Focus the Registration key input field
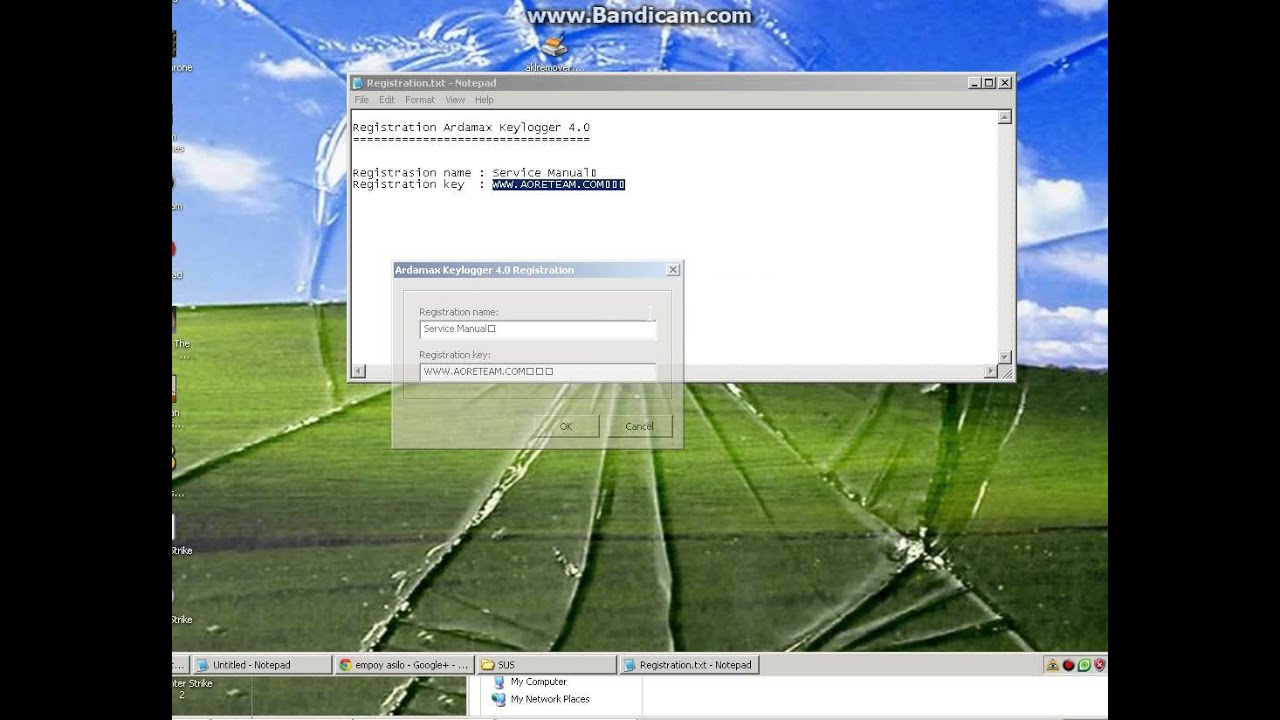The width and height of the screenshot is (1280, 720). [538, 371]
